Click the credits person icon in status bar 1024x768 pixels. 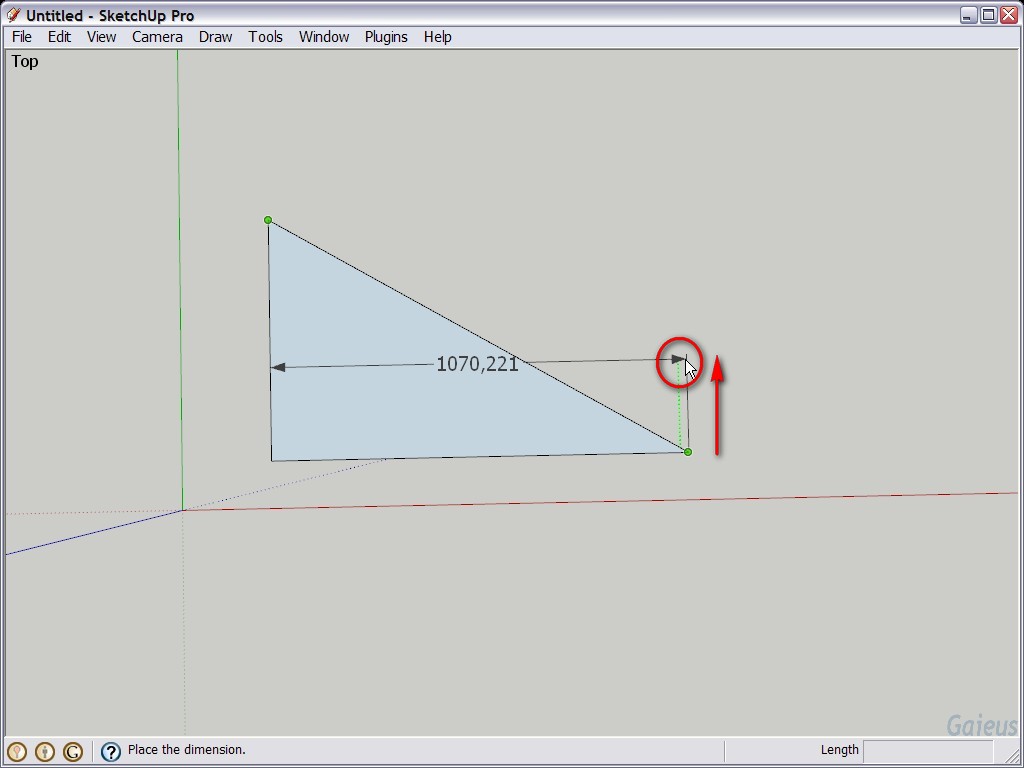pos(44,751)
